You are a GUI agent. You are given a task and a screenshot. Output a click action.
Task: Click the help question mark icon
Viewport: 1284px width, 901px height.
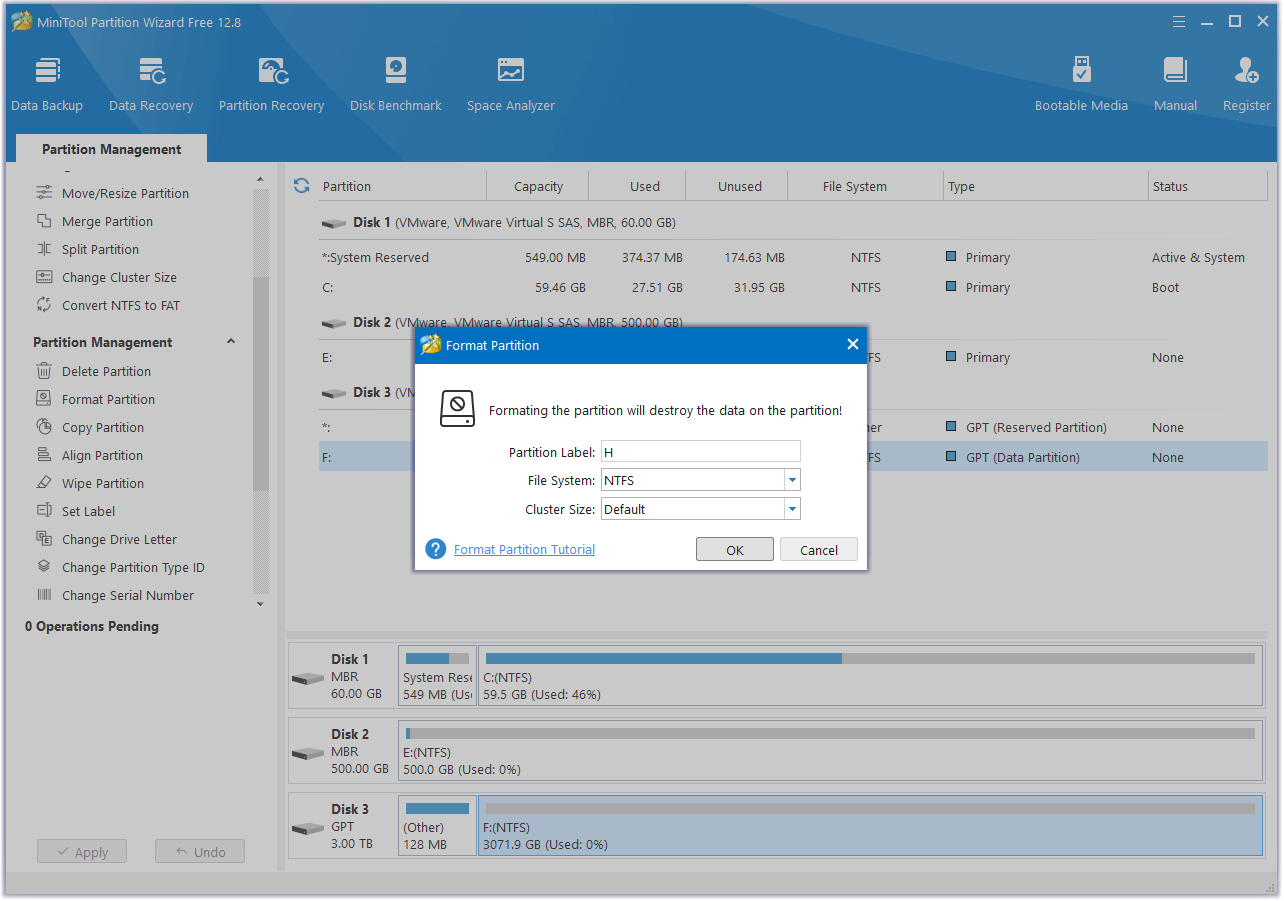pos(435,549)
